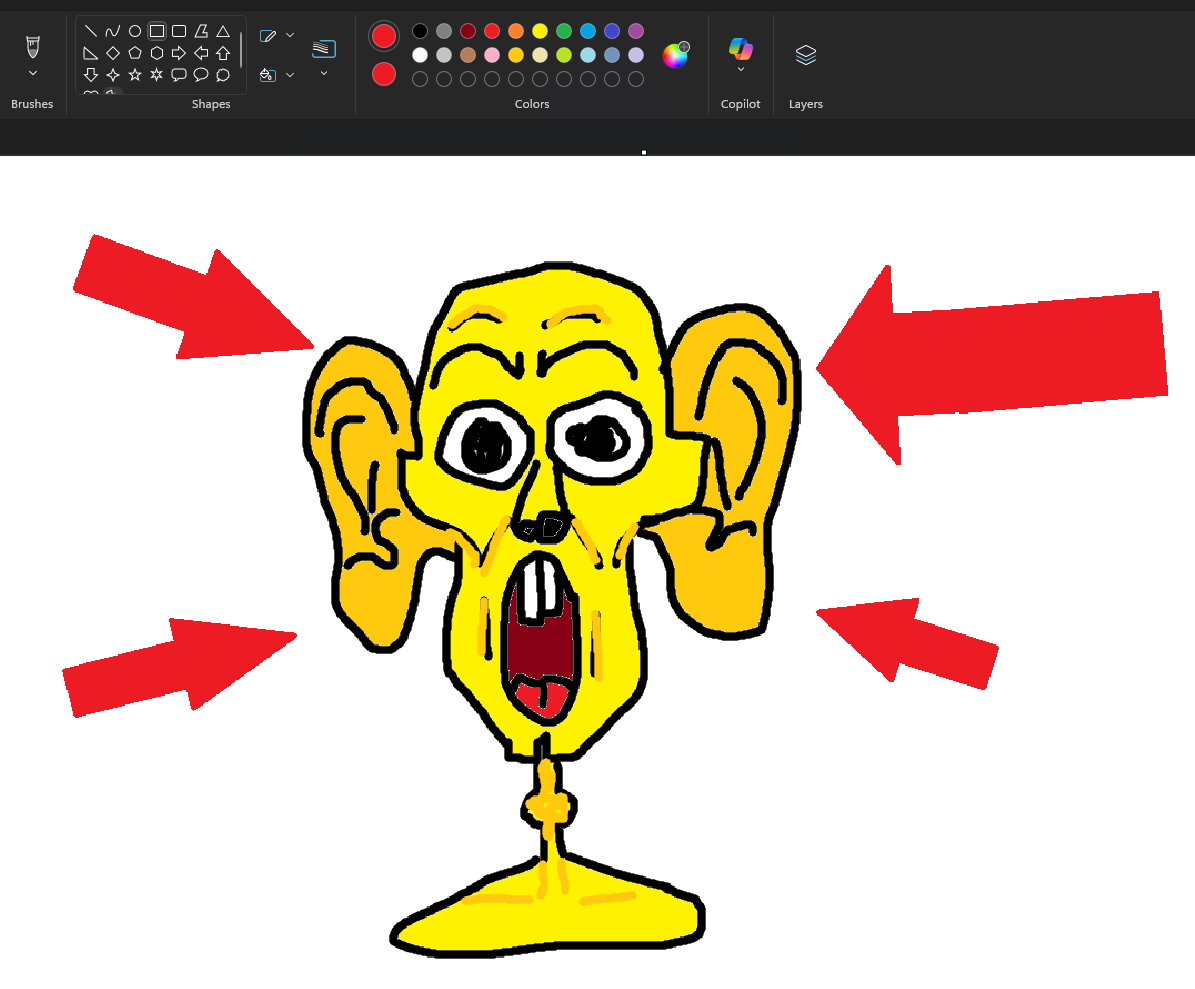
Task: Choose the Down arrow shape
Action: [x=91, y=75]
